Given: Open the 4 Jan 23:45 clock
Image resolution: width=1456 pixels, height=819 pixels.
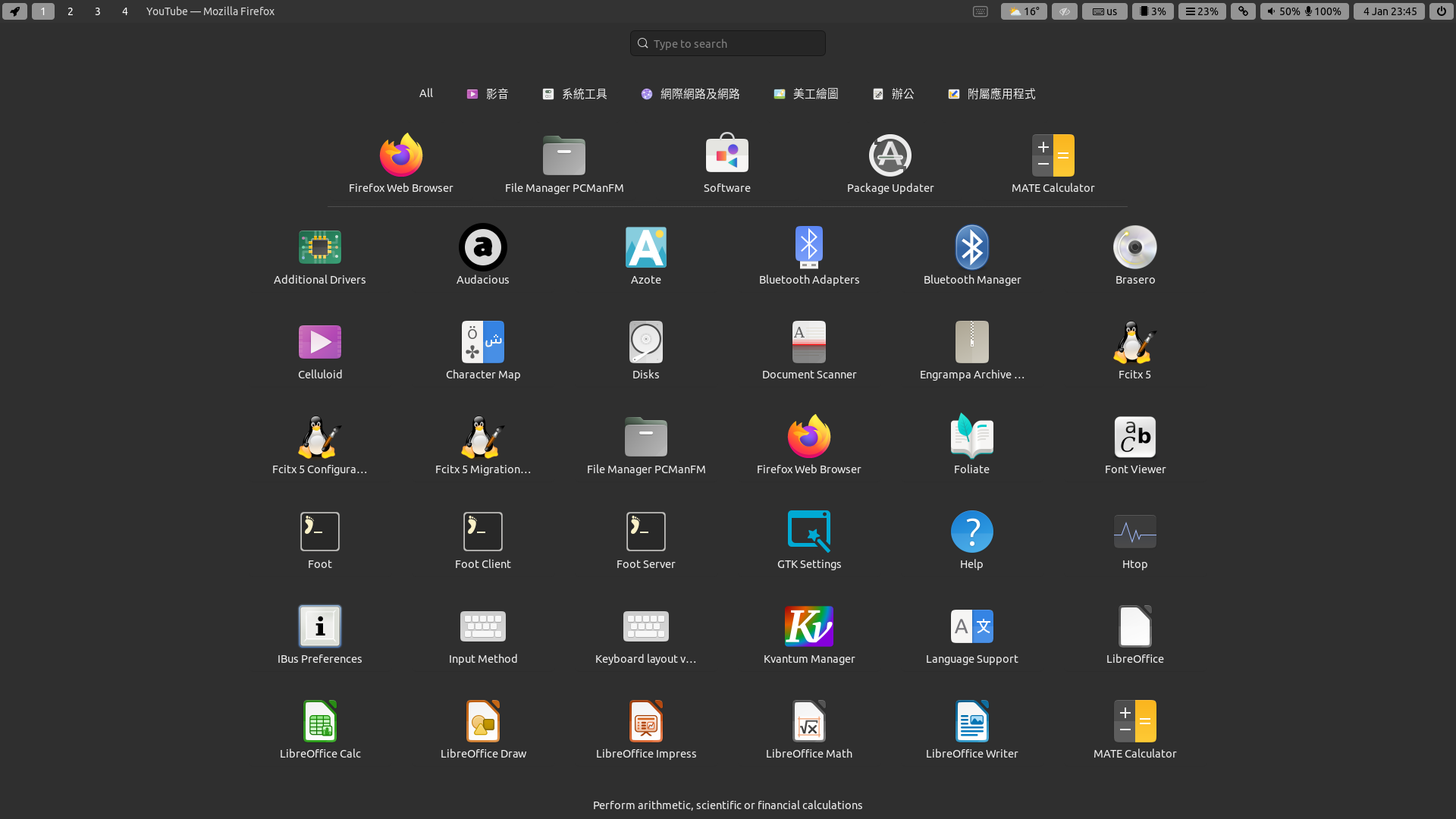Looking at the screenshot, I should pos(1389,11).
